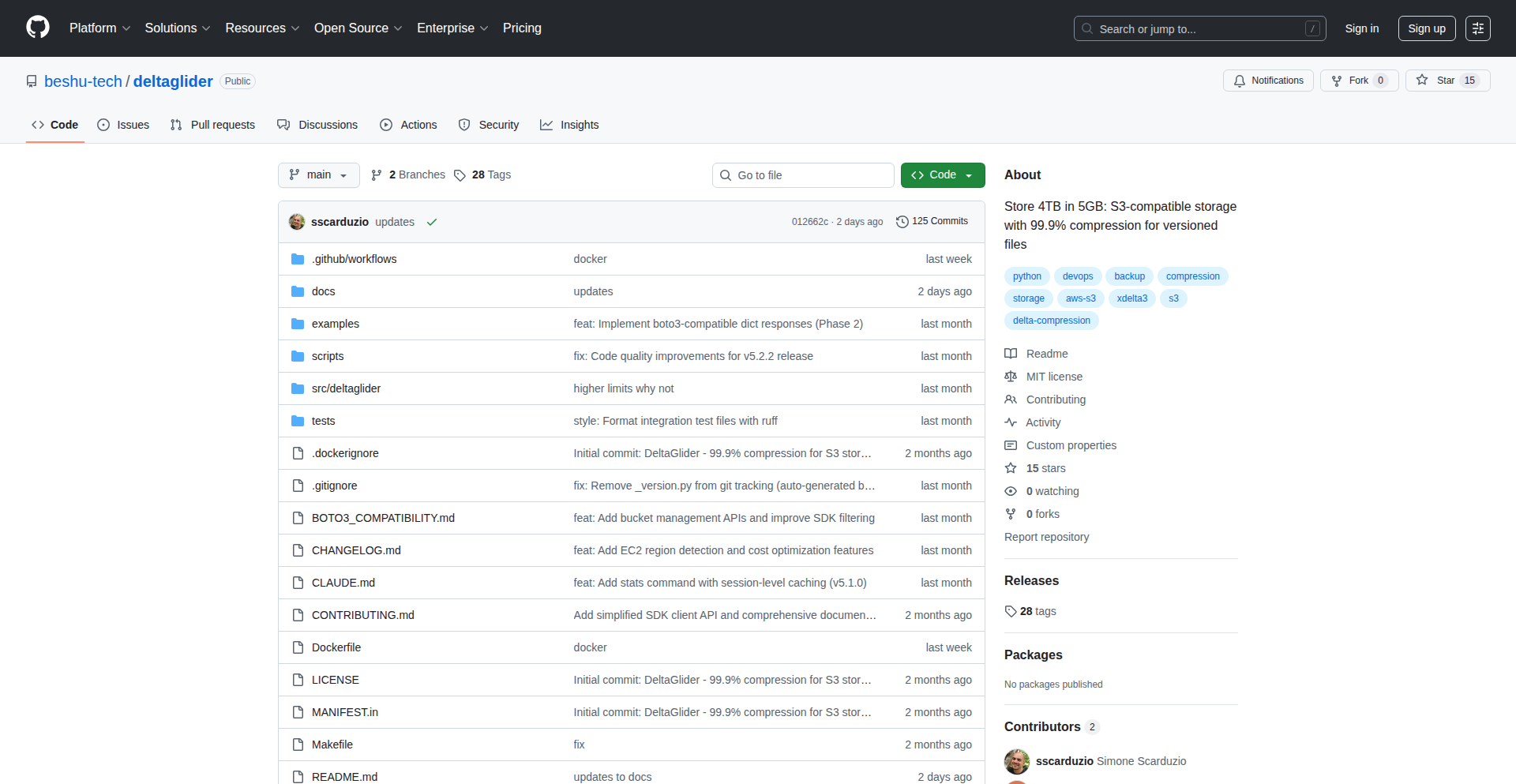This screenshot has width=1516, height=784.
Task: Select the compression topic tag
Action: click(x=1192, y=276)
